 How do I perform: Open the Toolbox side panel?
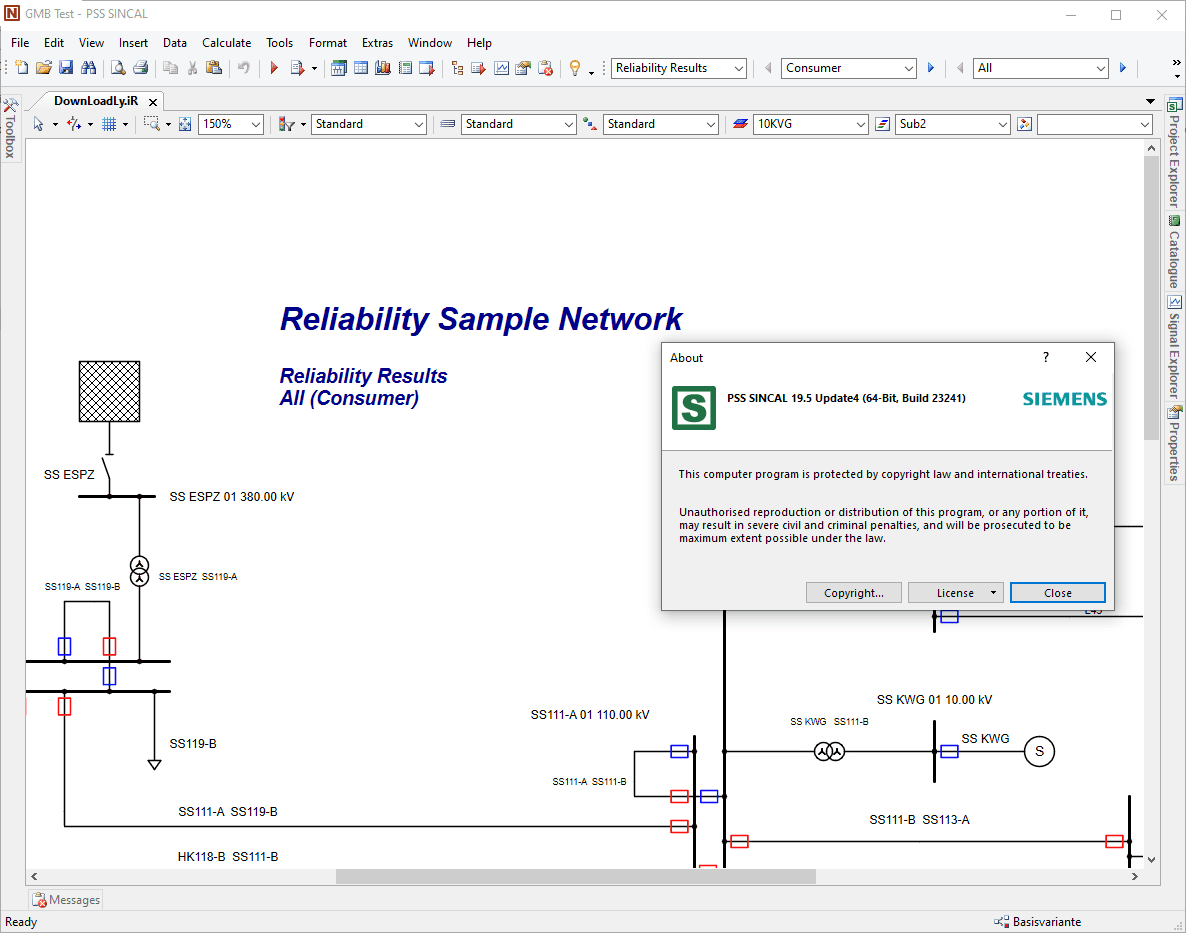click(x=10, y=128)
